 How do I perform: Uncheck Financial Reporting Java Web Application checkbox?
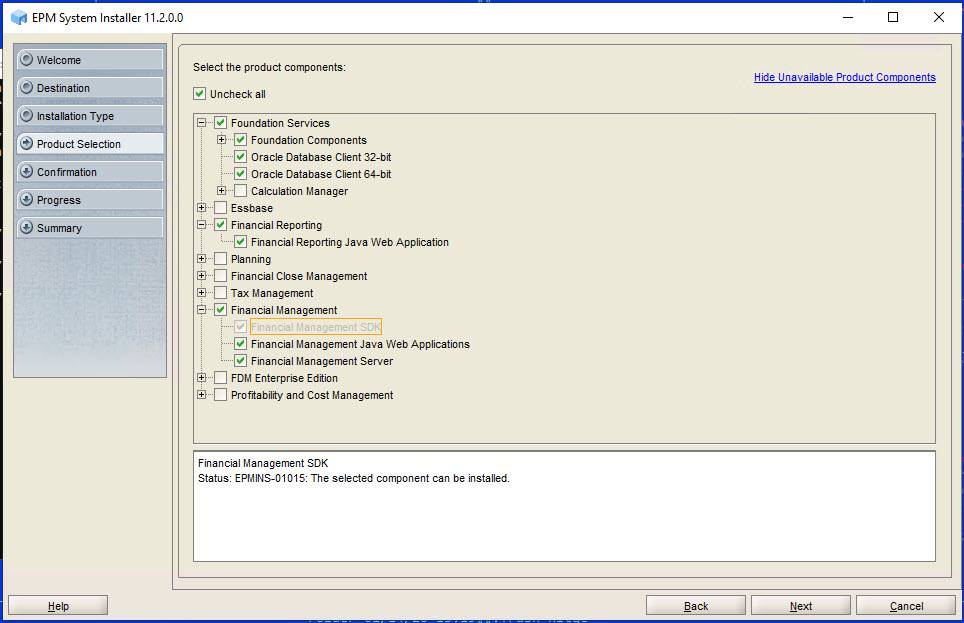tap(240, 242)
